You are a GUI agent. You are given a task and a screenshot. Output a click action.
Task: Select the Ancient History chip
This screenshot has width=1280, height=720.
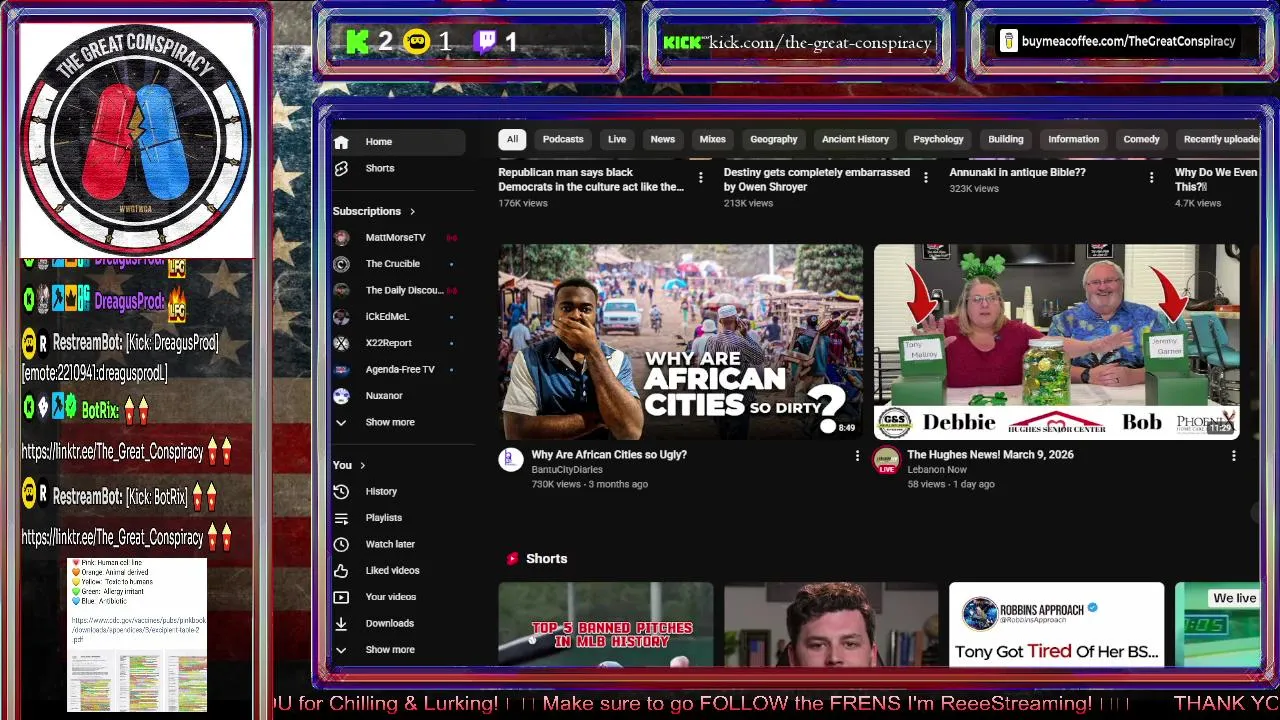[x=855, y=140]
